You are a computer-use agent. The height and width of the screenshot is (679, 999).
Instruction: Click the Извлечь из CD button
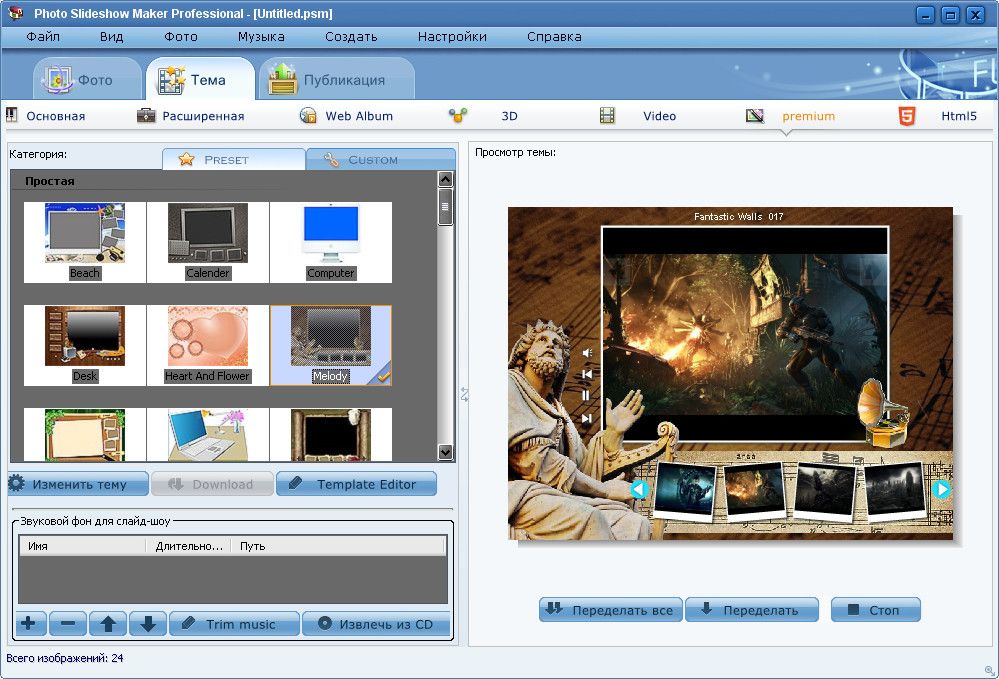point(376,624)
